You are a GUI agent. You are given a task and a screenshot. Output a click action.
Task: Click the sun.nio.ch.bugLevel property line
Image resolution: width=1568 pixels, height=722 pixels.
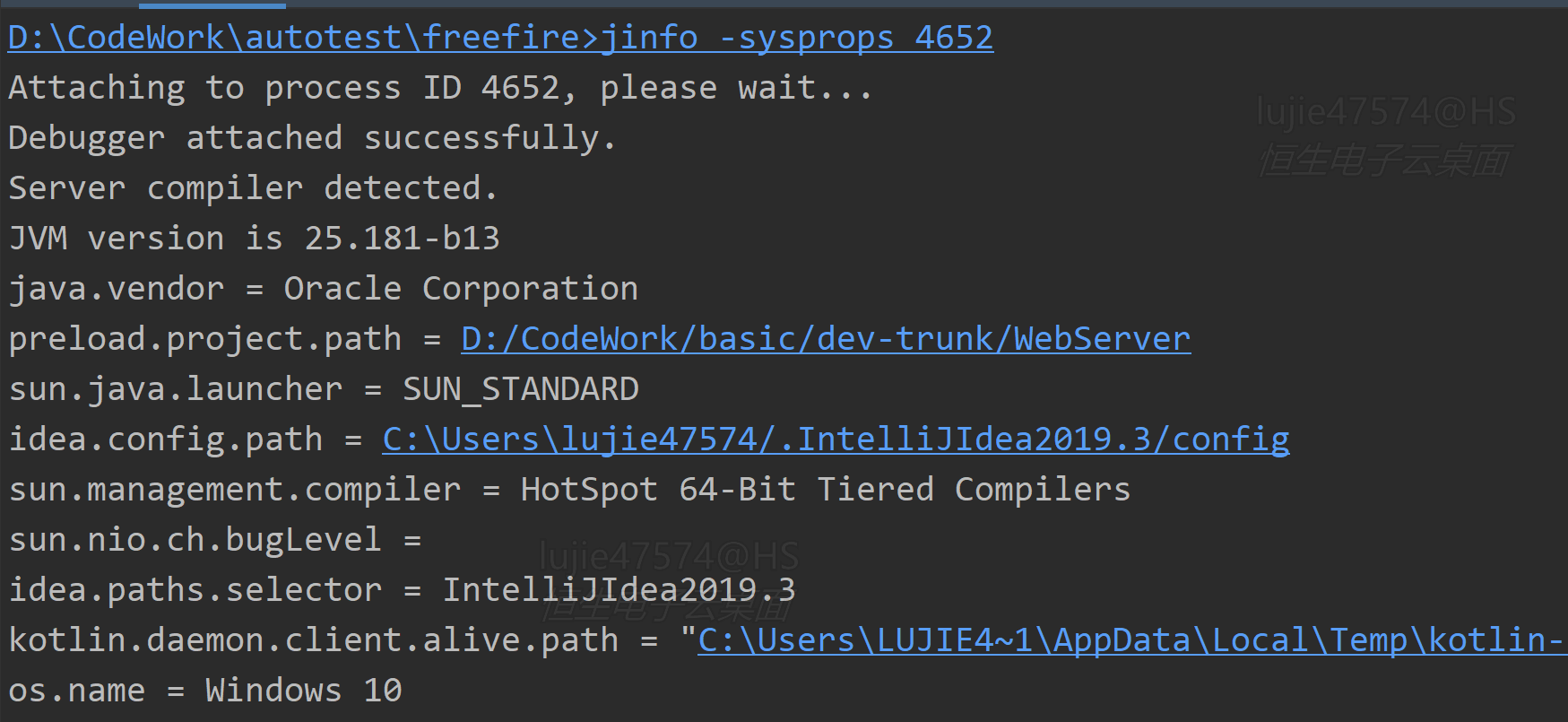(x=214, y=540)
